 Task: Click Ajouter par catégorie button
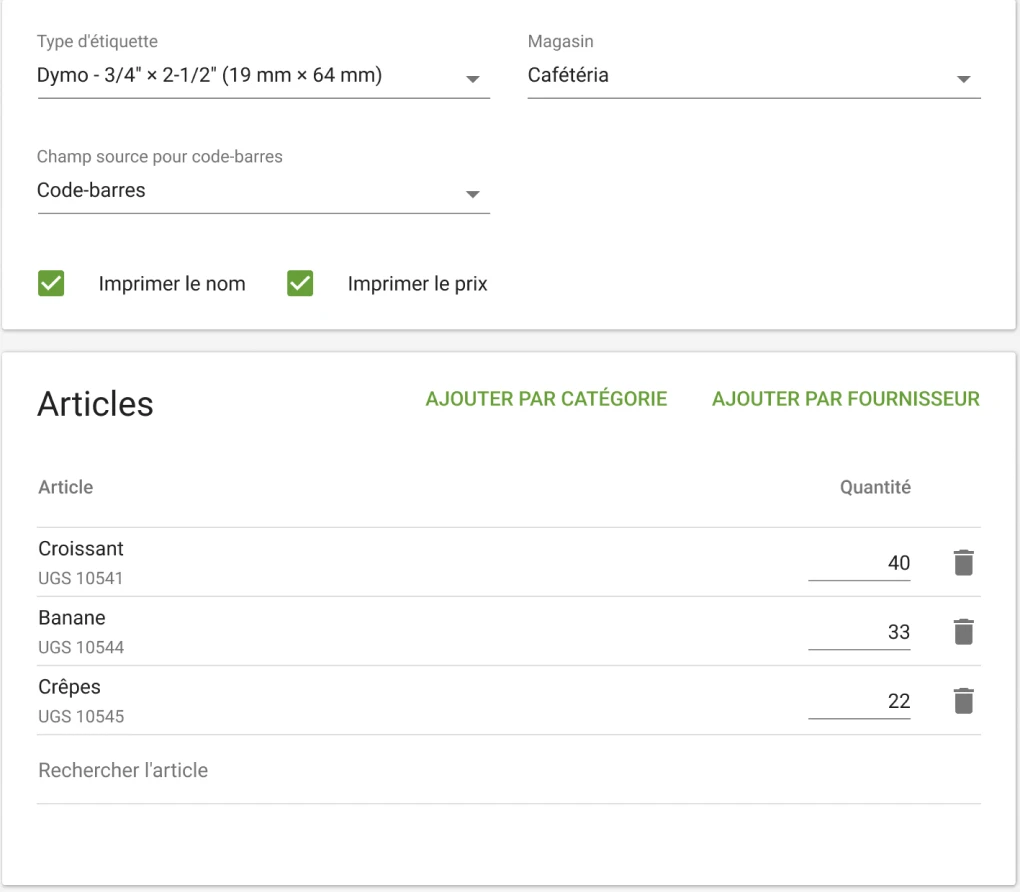click(546, 399)
